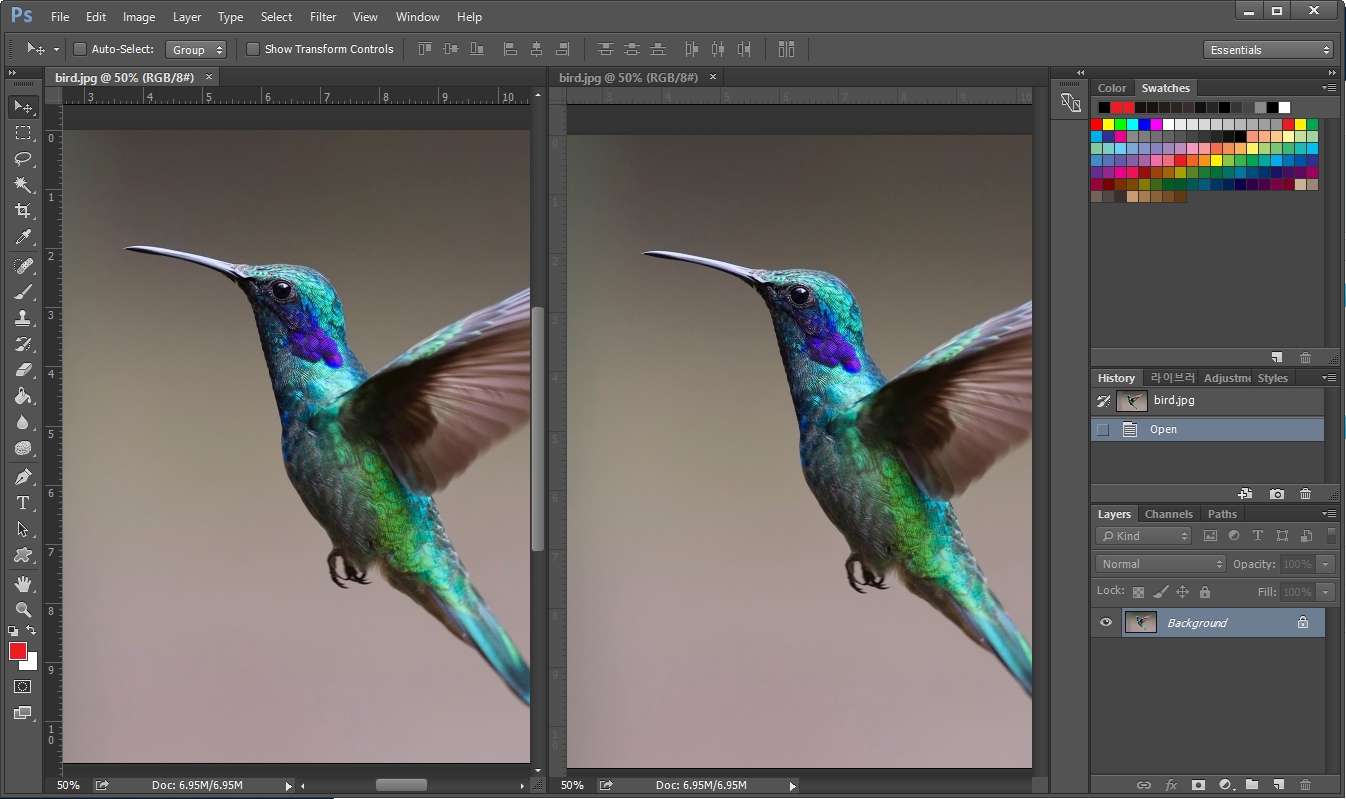The height and width of the screenshot is (799, 1346).
Task: Enable the Auto-Select checkbox
Action: pos(81,49)
